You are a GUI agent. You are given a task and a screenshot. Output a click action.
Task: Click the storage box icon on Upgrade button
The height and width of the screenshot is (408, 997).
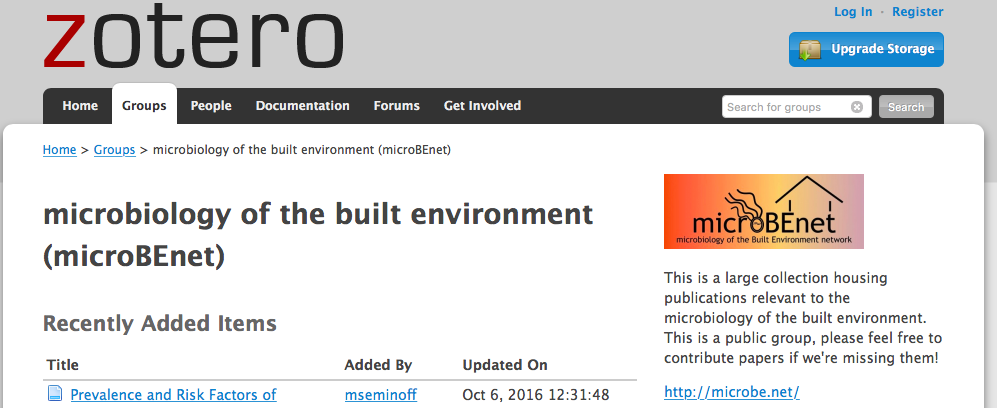810,50
